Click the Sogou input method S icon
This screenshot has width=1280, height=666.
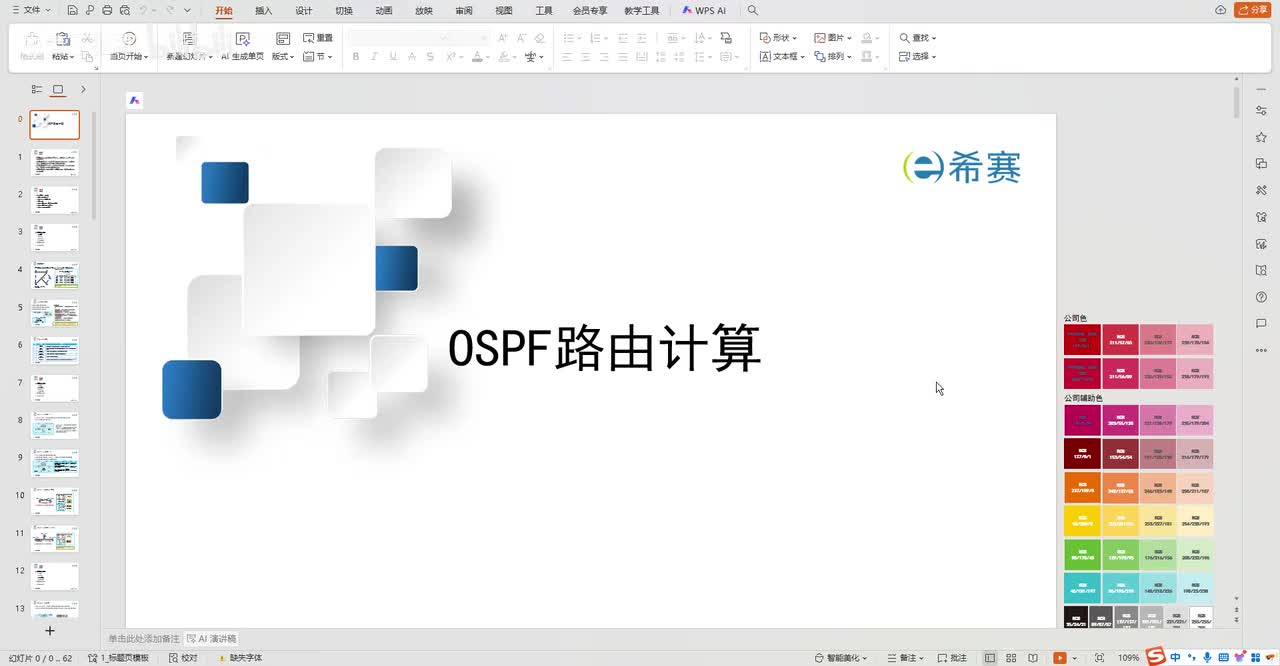click(1156, 656)
